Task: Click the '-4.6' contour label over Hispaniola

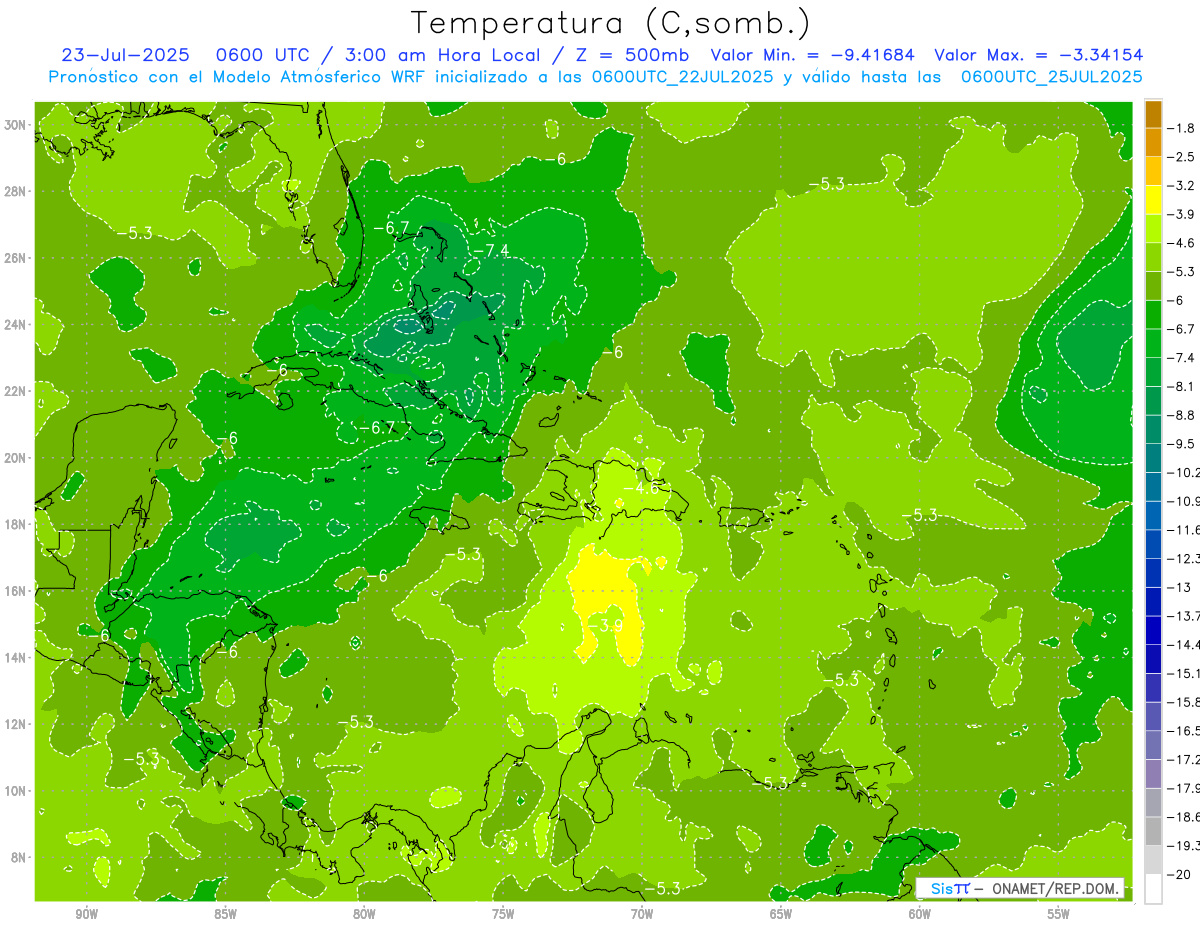Action: coord(641,488)
